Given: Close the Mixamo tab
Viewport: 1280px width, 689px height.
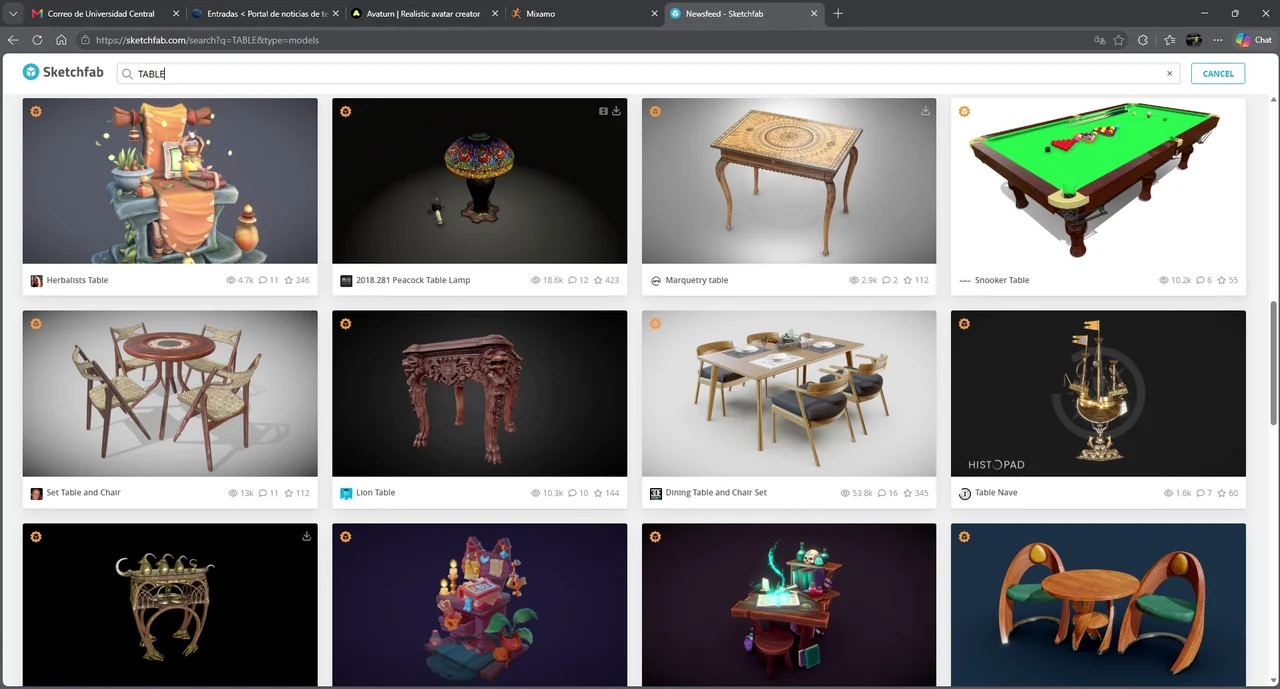Looking at the screenshot, I should click(655, 14).
